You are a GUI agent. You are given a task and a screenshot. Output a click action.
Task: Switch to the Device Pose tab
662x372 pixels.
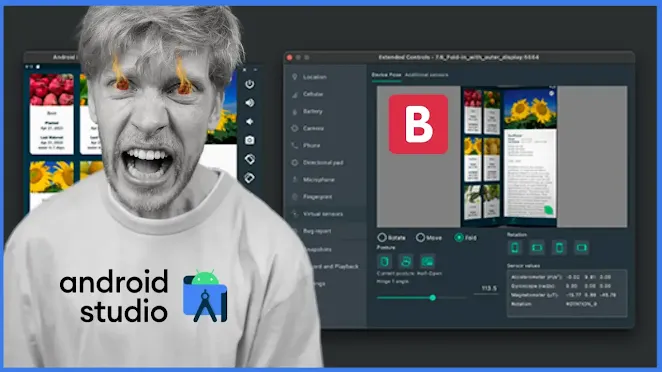(386, 75)
